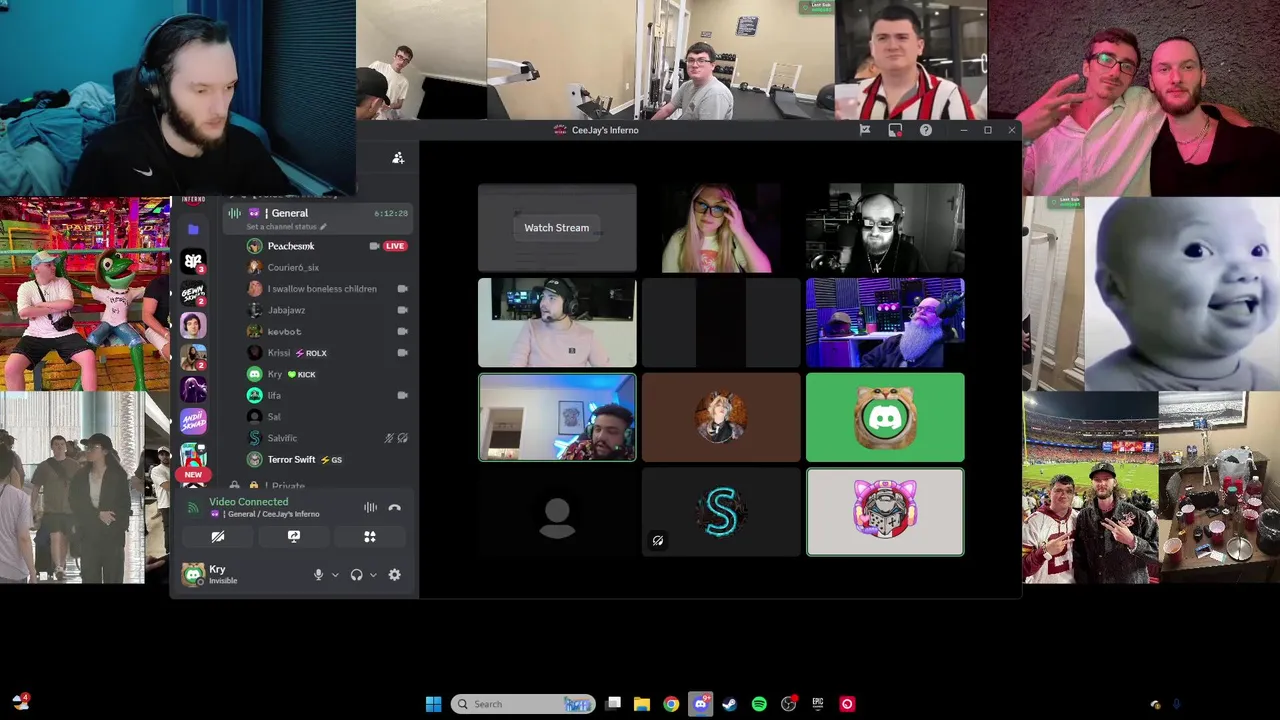The image size is (1280, 720).
Task: Open the Andii Skwad server icon
Action: [x=193, y=421]
